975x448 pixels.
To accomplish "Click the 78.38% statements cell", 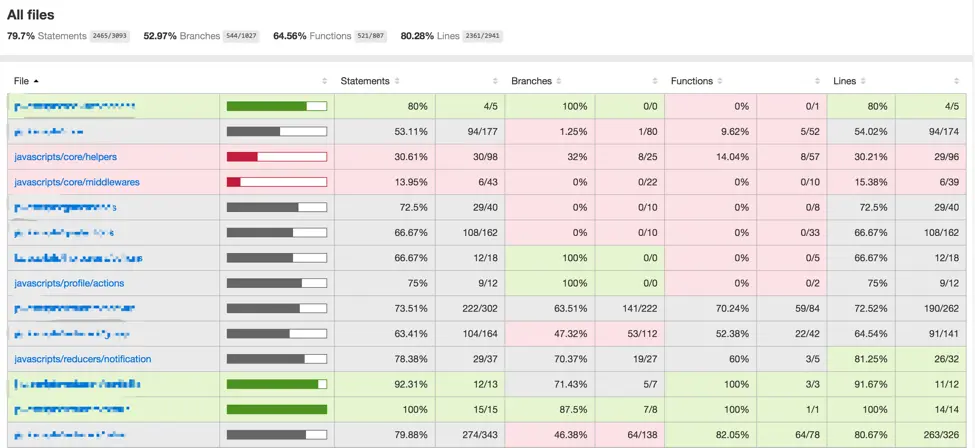I will point(385,359).
